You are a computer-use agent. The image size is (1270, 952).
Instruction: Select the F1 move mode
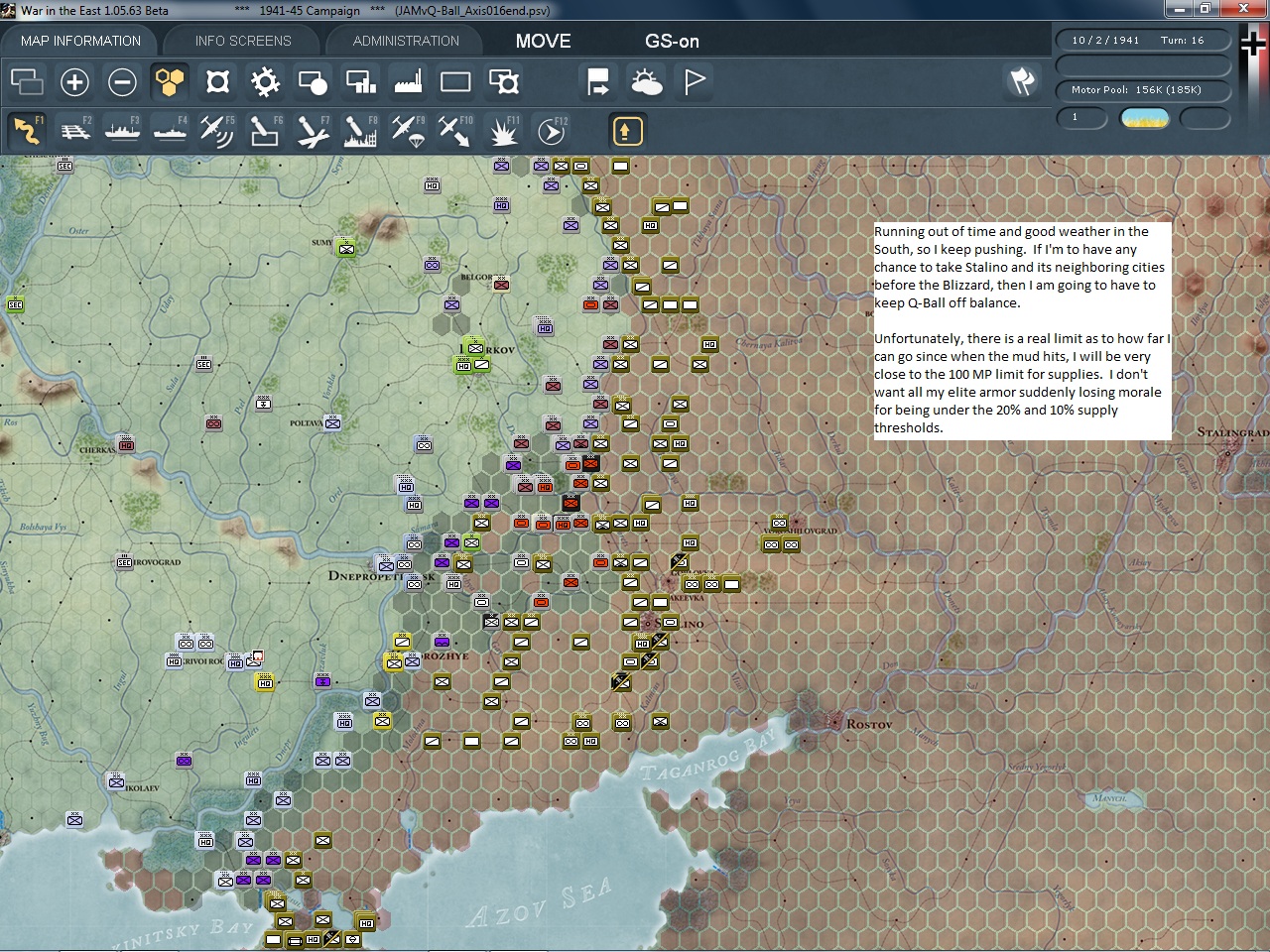tap(27, 131)
